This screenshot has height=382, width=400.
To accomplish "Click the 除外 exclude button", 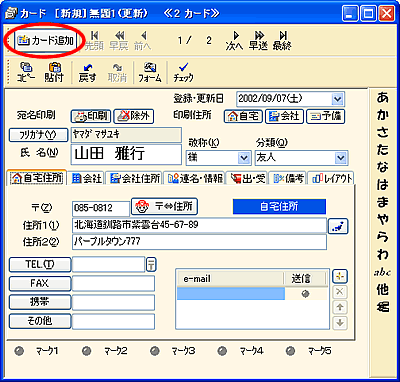I will pyautogui.click(x=134, y=116).
